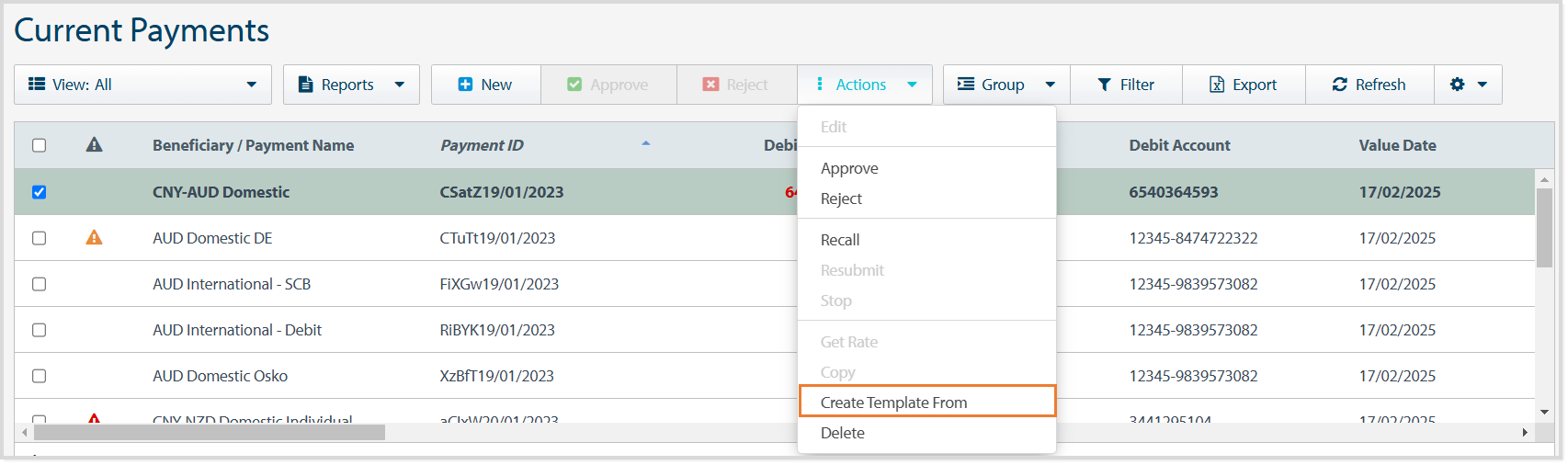
Task: Select Recall from the Actions menu
Action: coord(840,240)
